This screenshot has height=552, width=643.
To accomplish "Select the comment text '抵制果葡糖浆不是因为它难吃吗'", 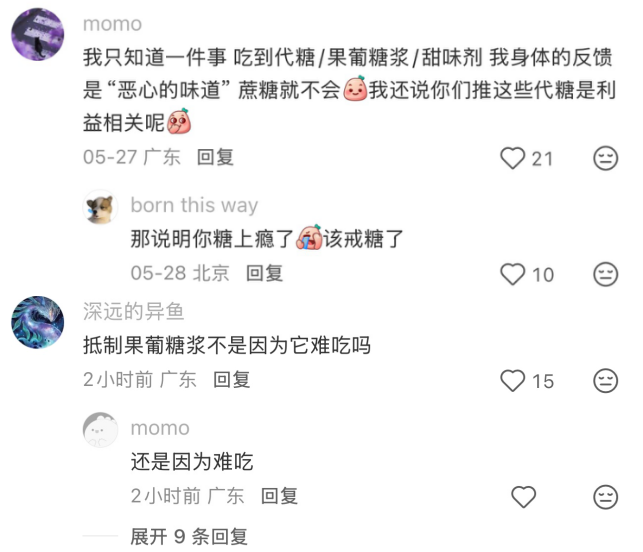I will coord(227,345).
